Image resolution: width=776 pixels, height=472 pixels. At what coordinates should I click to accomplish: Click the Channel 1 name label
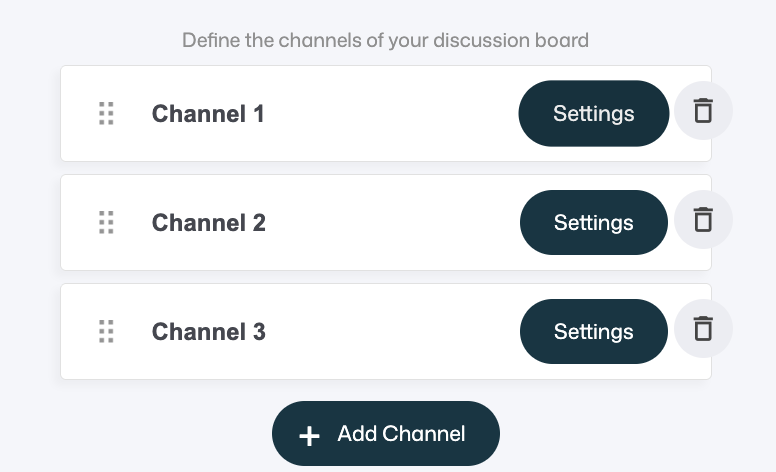point(208,114)
